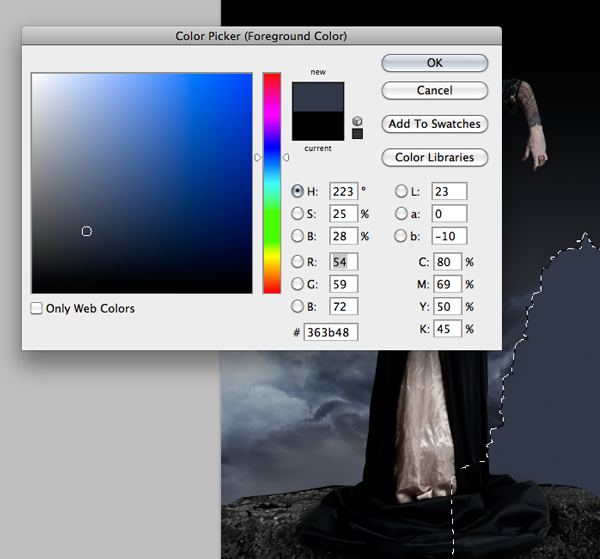Screen dimensions: 600x559
Task: Click the blue field showing 72
Action: coord(344,306)
